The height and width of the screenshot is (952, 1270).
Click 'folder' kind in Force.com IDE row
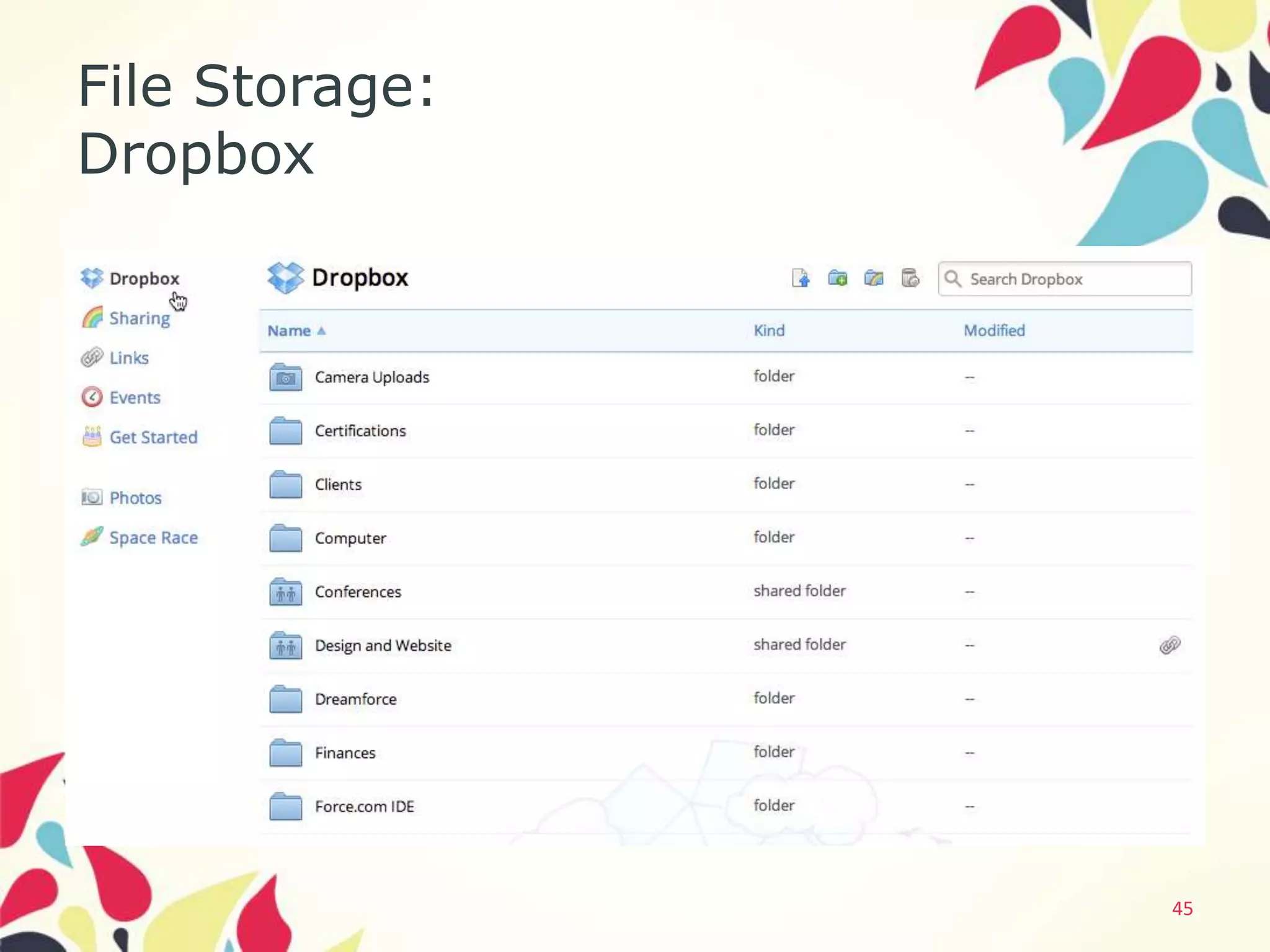click(x=774, y=805)
